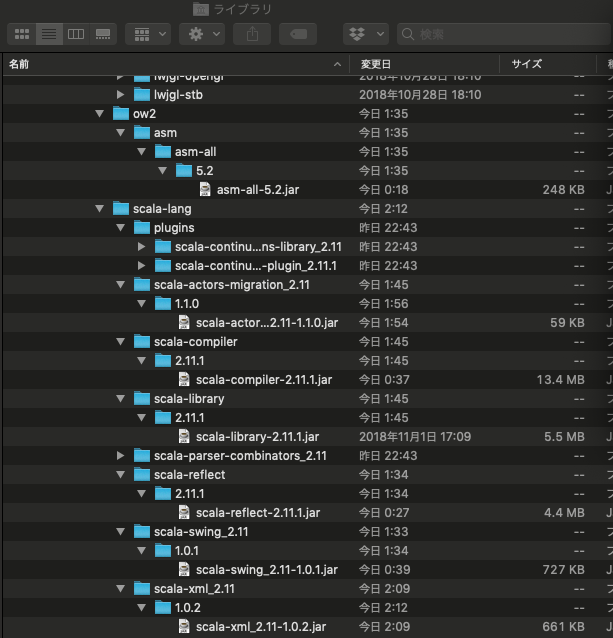Sort by the 名前 column header

[x=176, y=64]
